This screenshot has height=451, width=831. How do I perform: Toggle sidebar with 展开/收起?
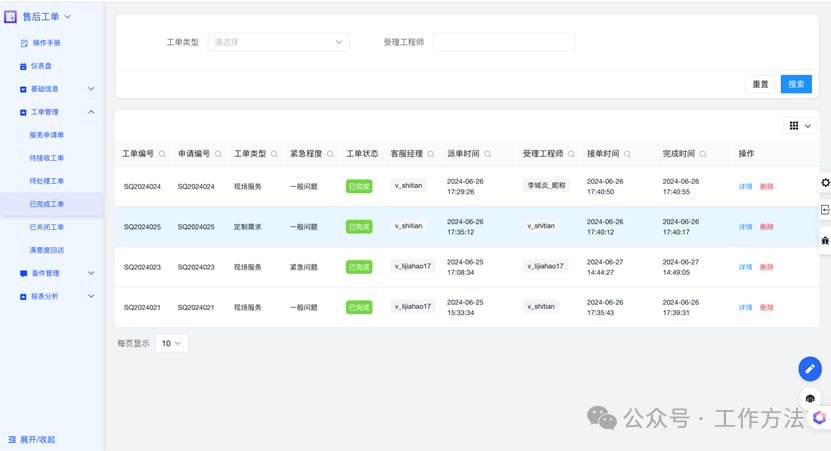coord(32,439)
